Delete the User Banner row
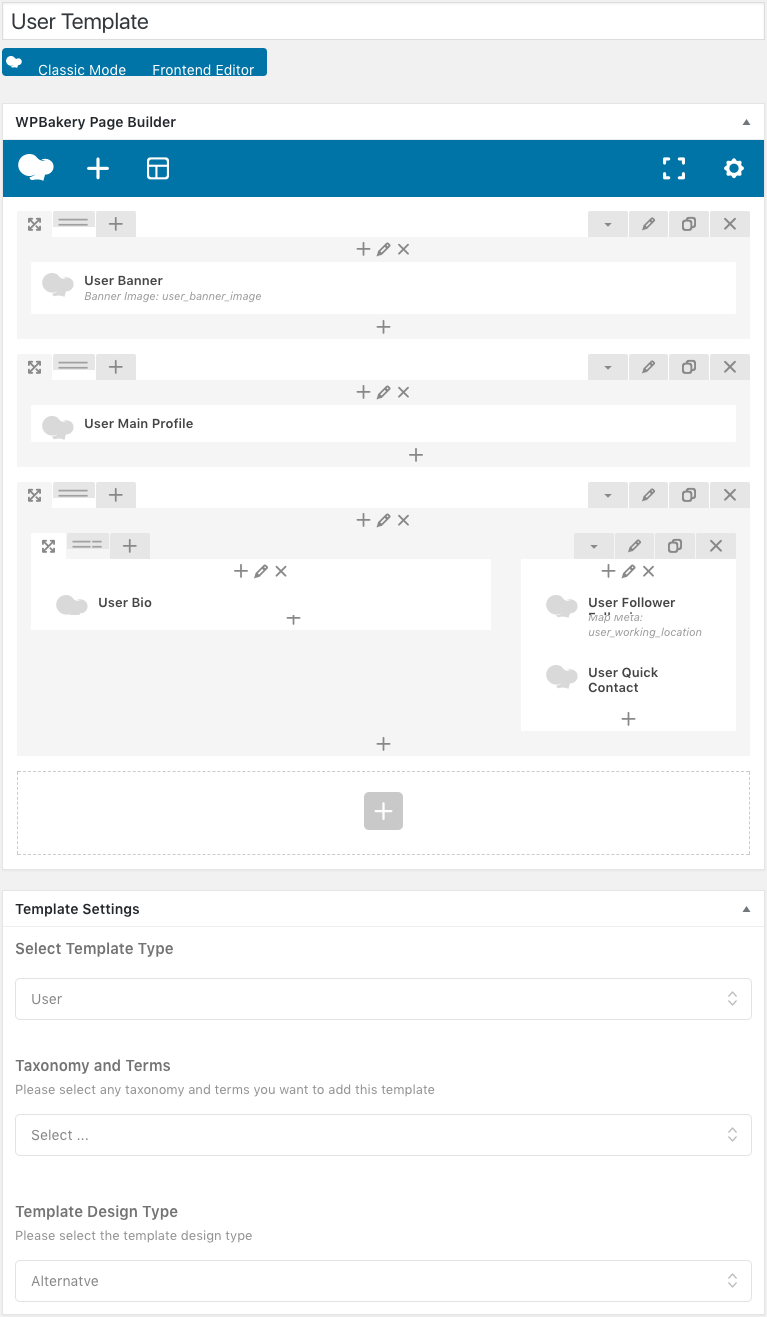The height and width of the screenshot is (1317, 767). (x=730, y=225)
